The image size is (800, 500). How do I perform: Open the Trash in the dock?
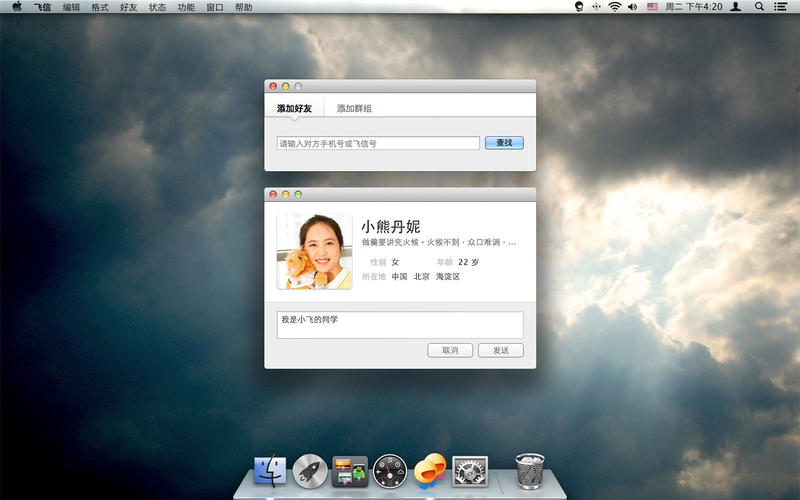coord(530,471)
